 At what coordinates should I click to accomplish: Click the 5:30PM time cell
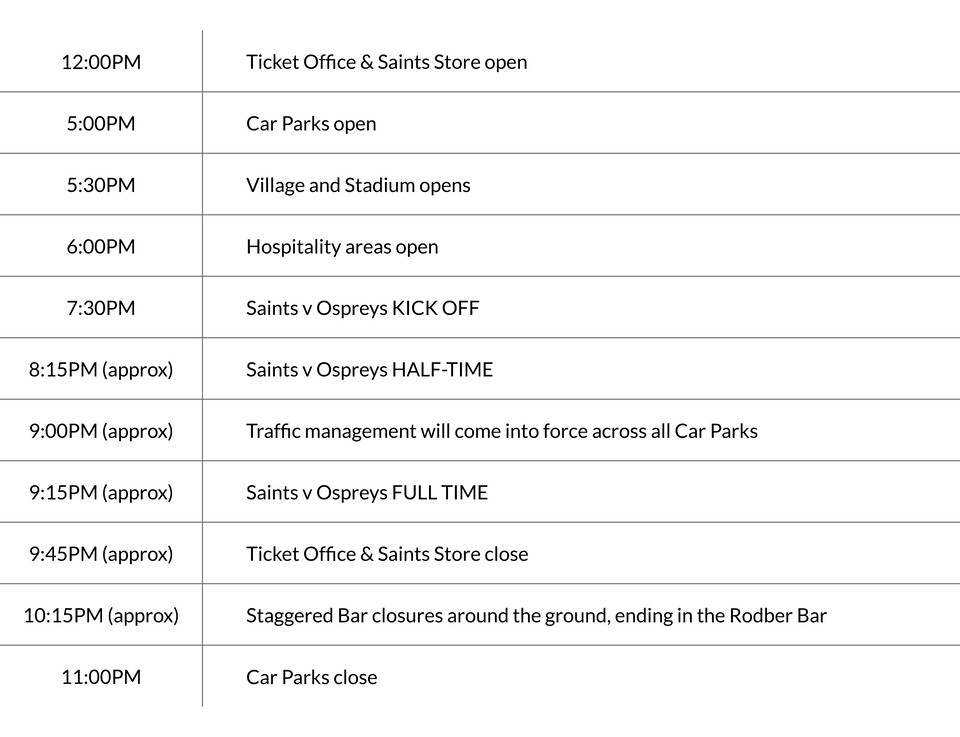pos(101,185)
